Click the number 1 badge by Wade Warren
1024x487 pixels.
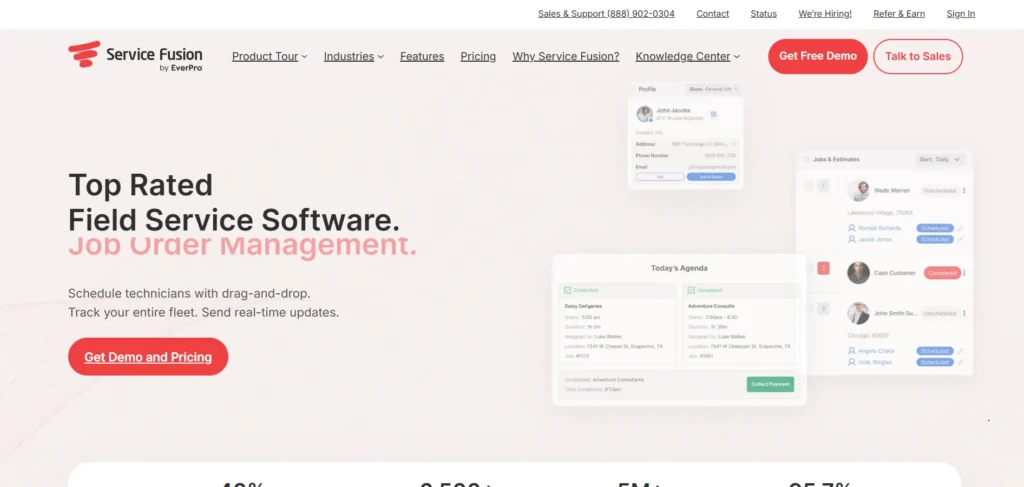pyautogui.click(x=824, y=186)
